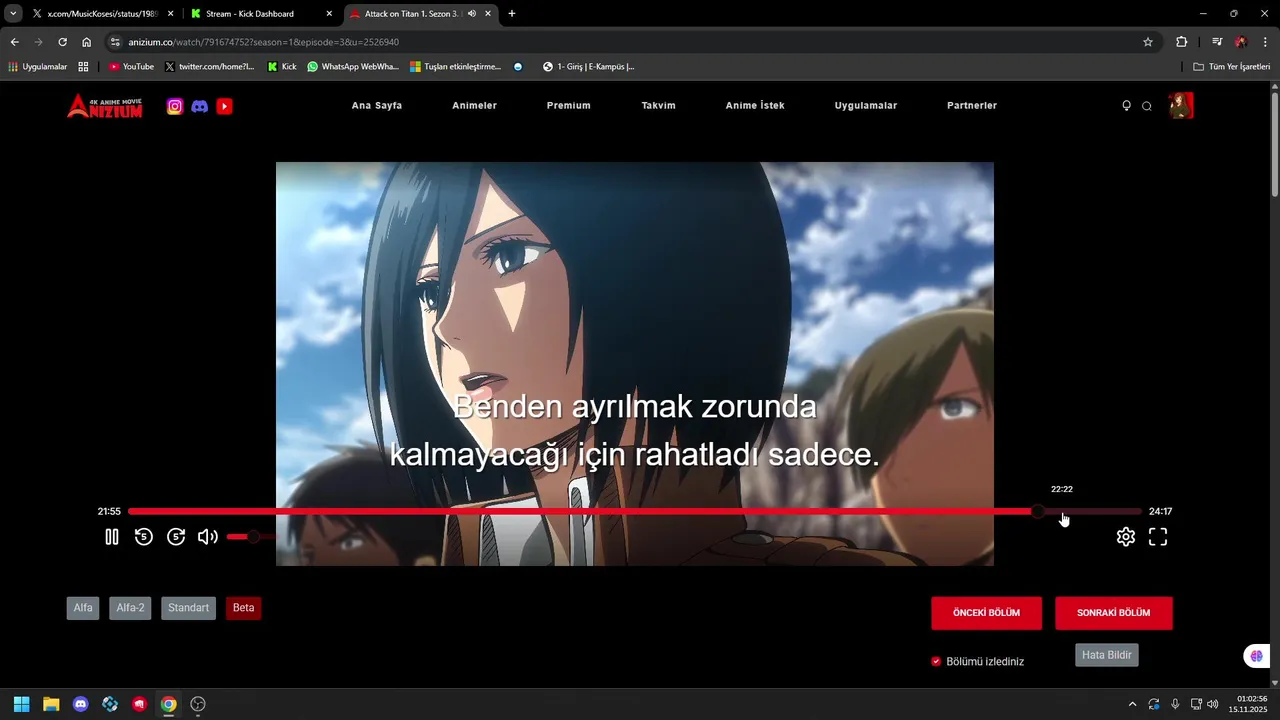Open Premium menu item
Screen dimensions: 1280x720
coord(568,106)
